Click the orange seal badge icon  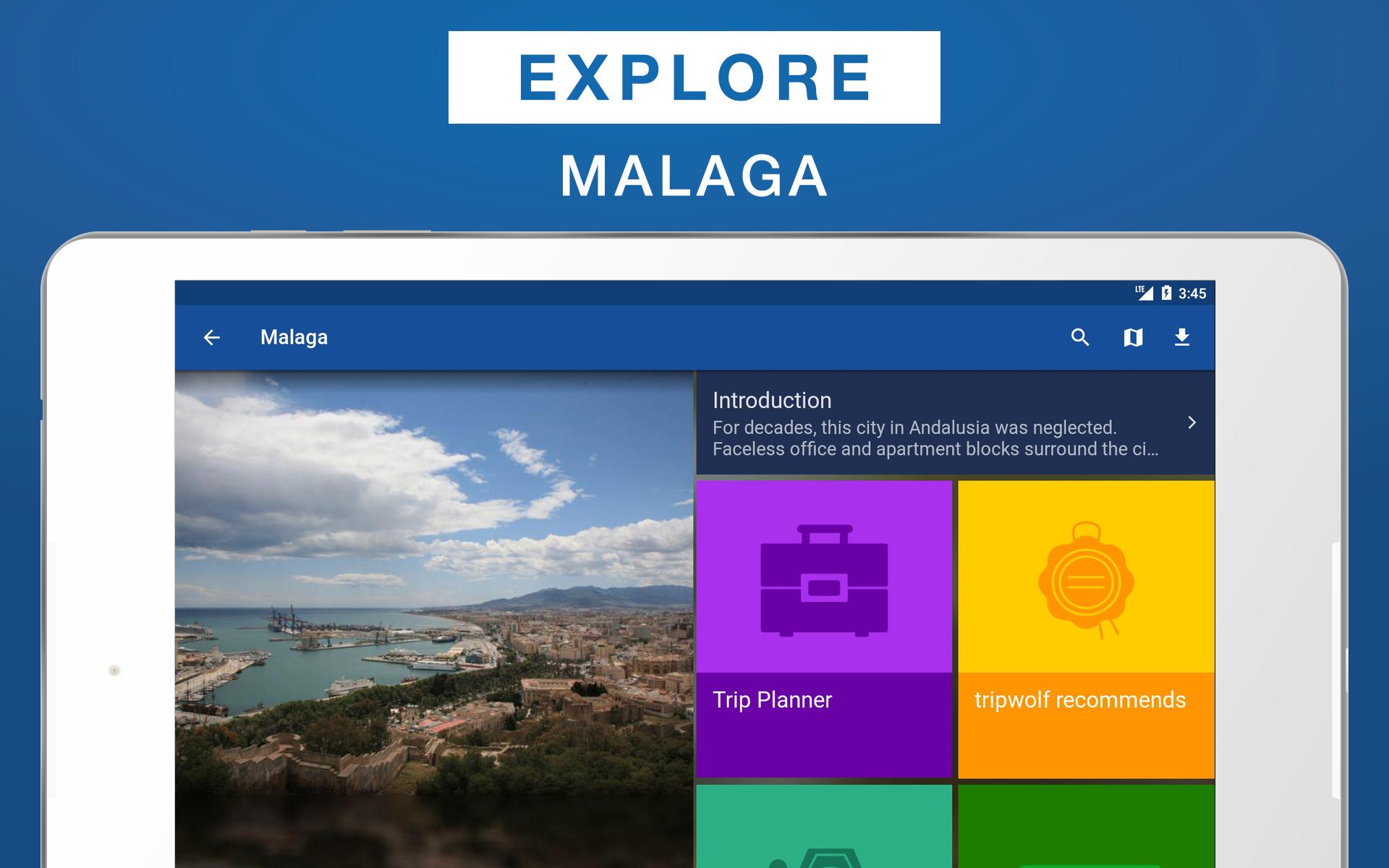click(x=1086, y=580)
